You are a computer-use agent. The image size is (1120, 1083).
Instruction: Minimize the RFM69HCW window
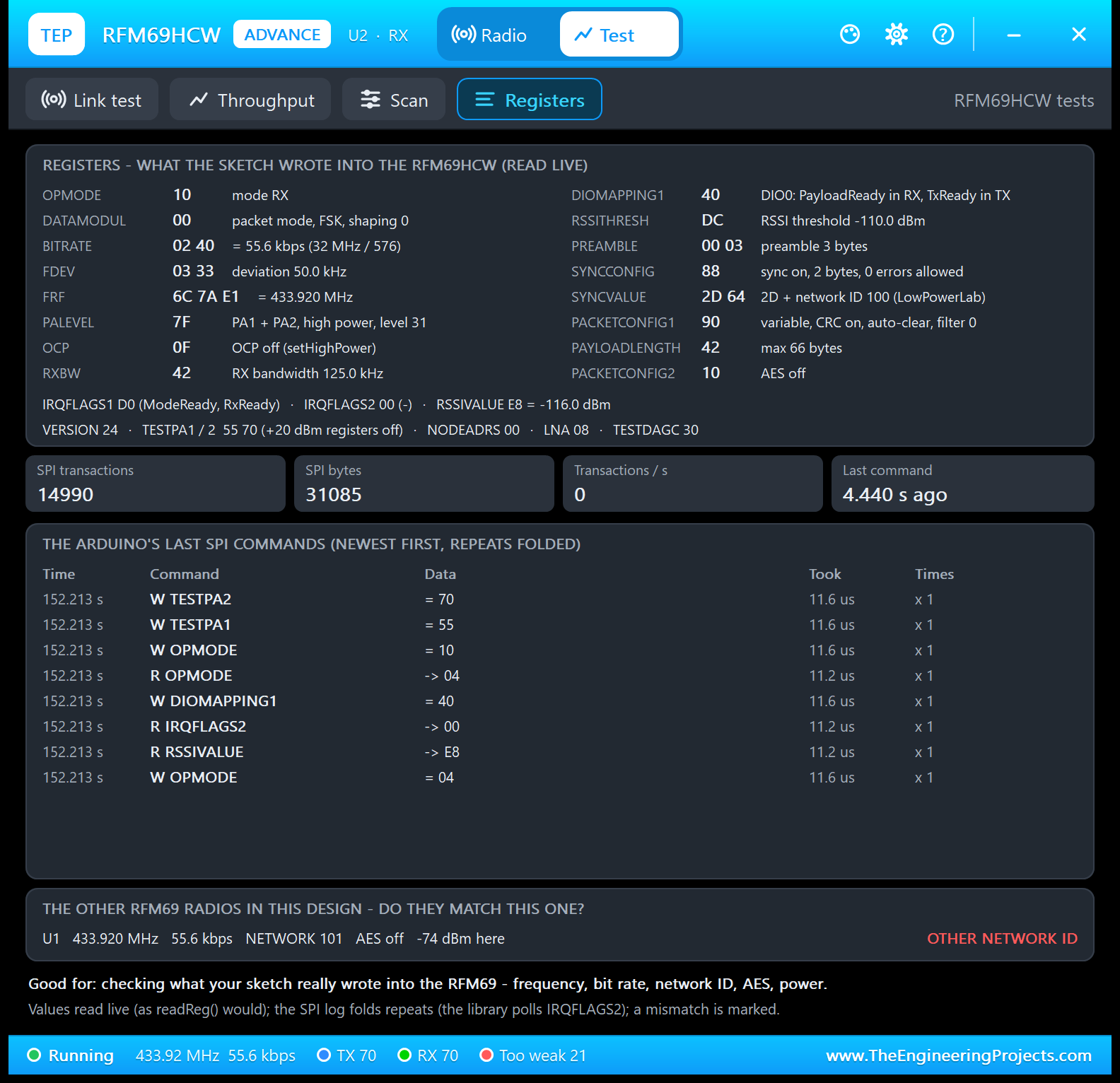(x=1014, y=34)
